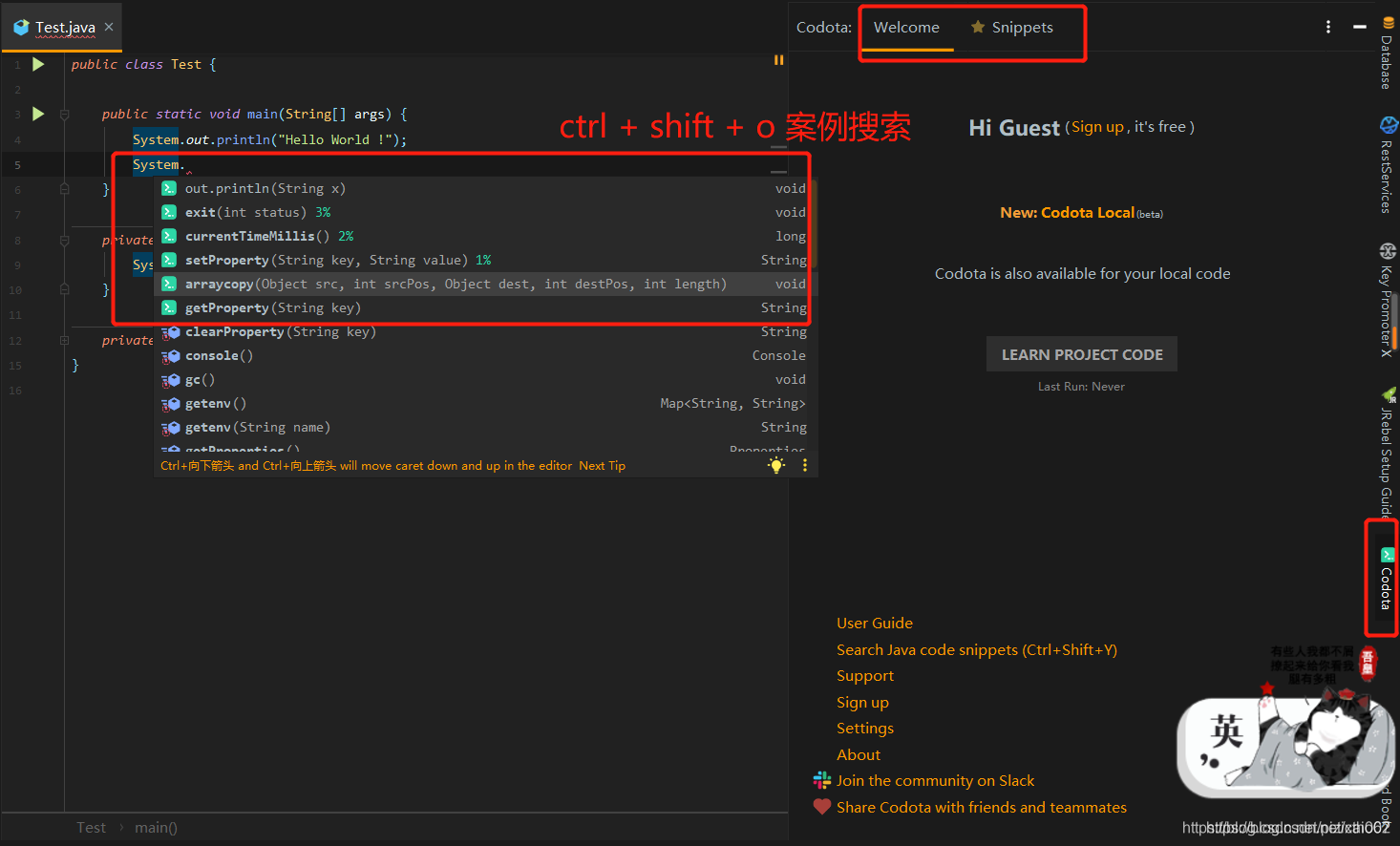Image resolution: width=1400 pixels, height=846 pixels.
Task: Open Codota panel options menu
Action: click(1328, 27)
